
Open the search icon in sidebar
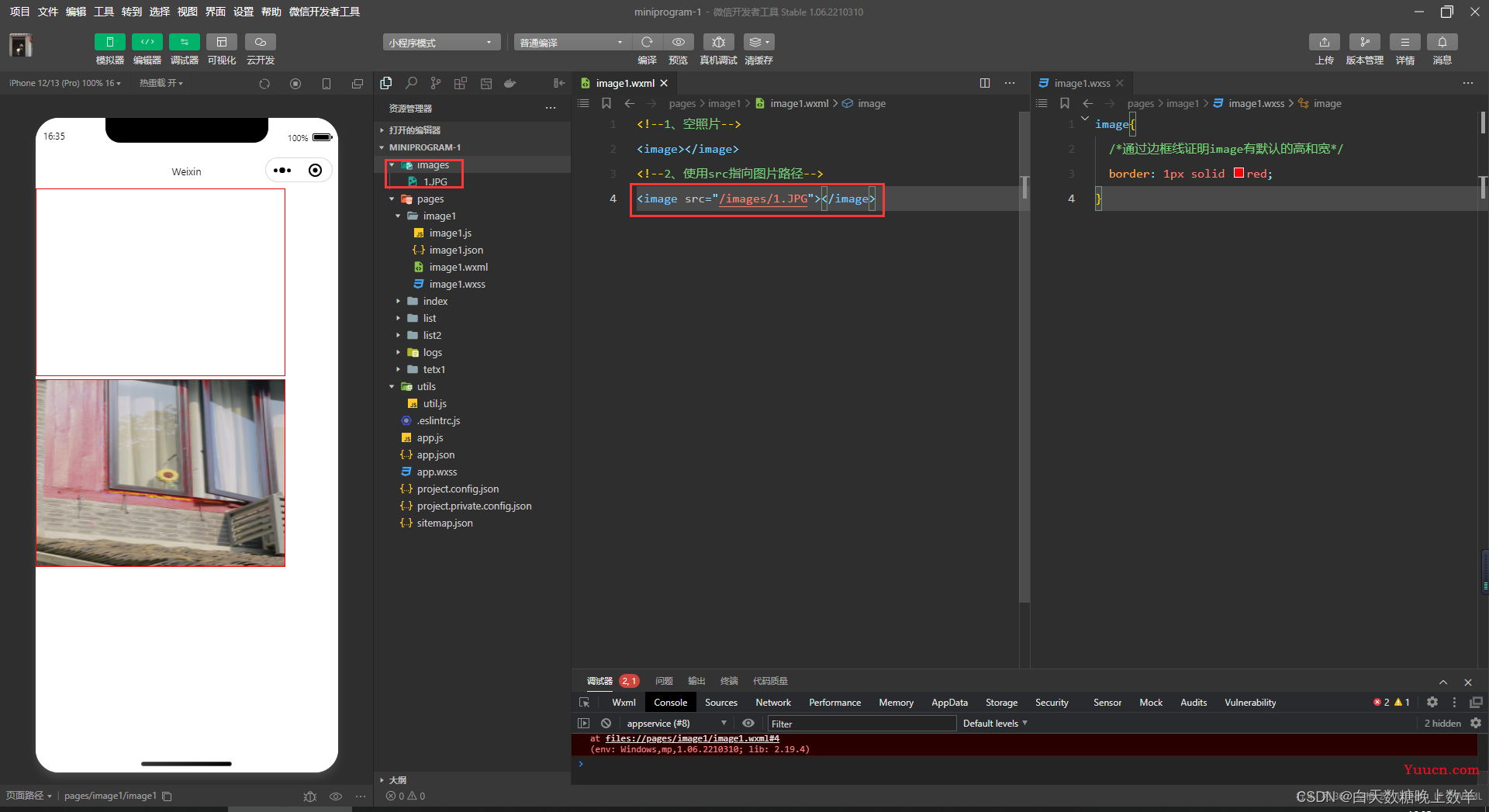point(411,83)
